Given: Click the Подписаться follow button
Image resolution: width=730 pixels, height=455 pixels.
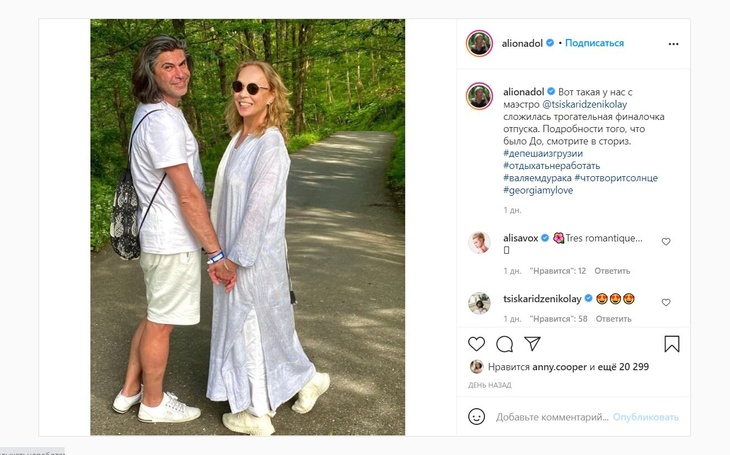Looking at the screenshot, I should [594, 43].
